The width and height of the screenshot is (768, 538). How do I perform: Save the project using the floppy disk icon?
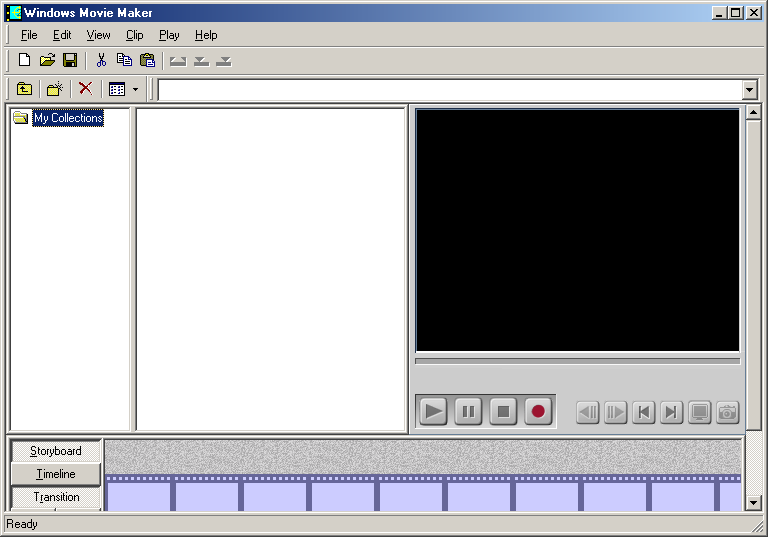point(70,60)
